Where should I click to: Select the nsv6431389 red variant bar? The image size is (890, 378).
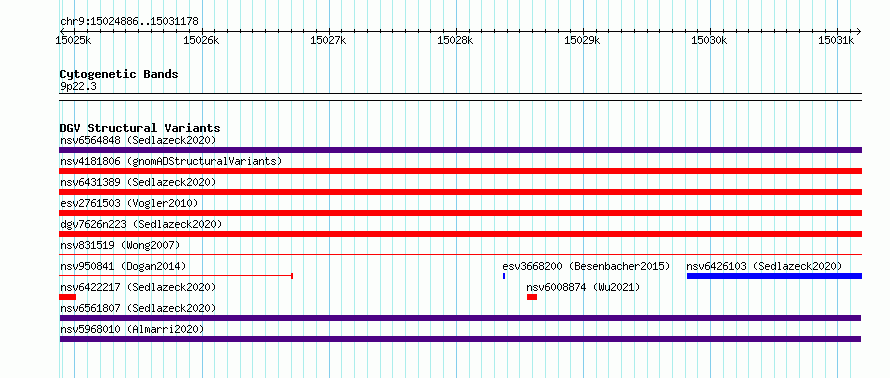pos(460,192)
